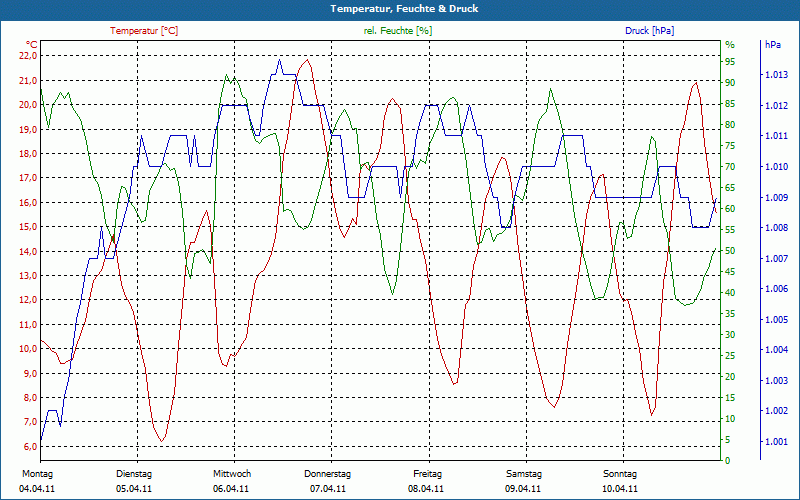Click the 'Donnerstag' day label
The height and width of the screenshot is (500, 800).
pos(328,474)
